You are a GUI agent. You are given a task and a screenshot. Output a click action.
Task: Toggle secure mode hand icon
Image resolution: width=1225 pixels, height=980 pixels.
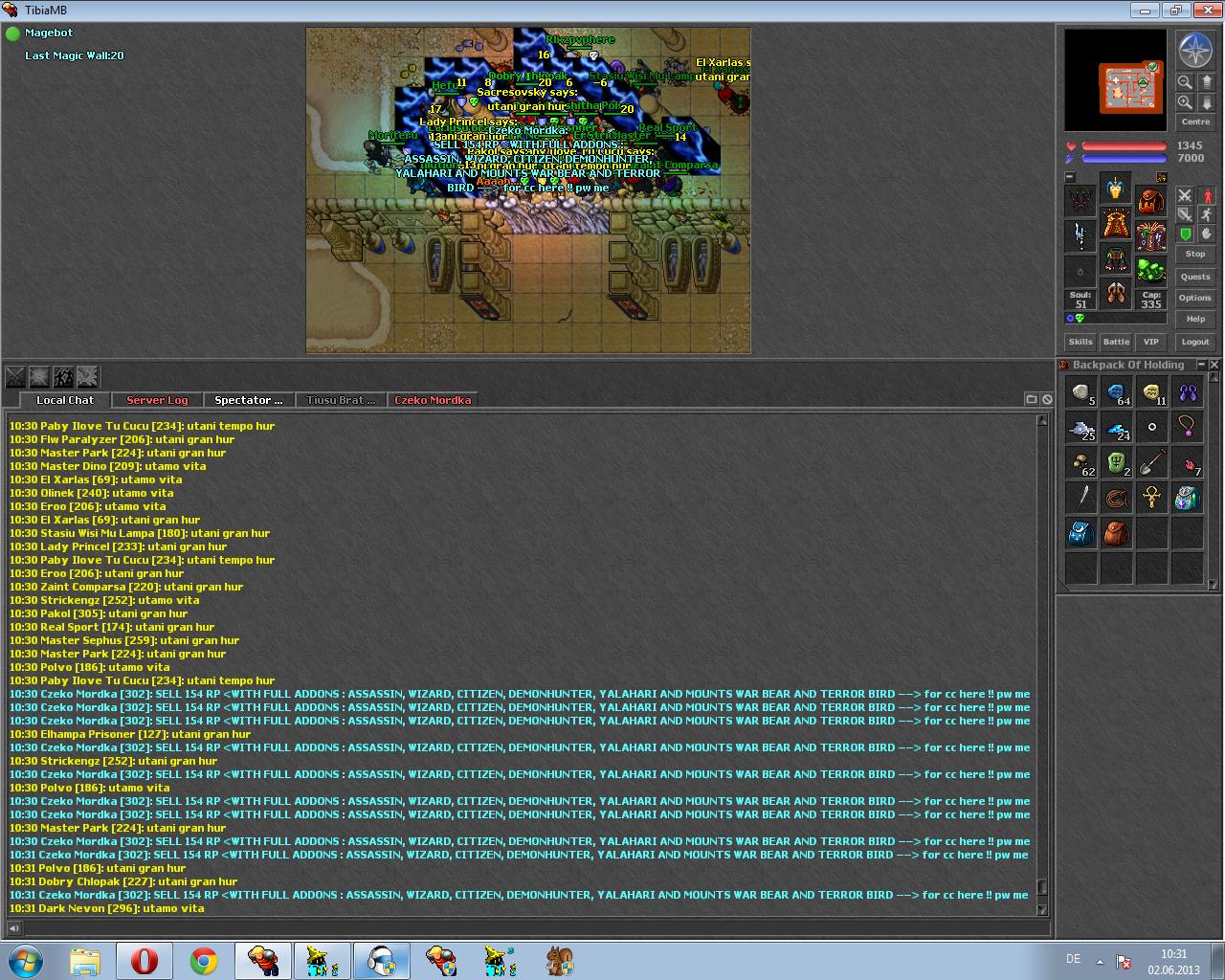(1206, 234)
